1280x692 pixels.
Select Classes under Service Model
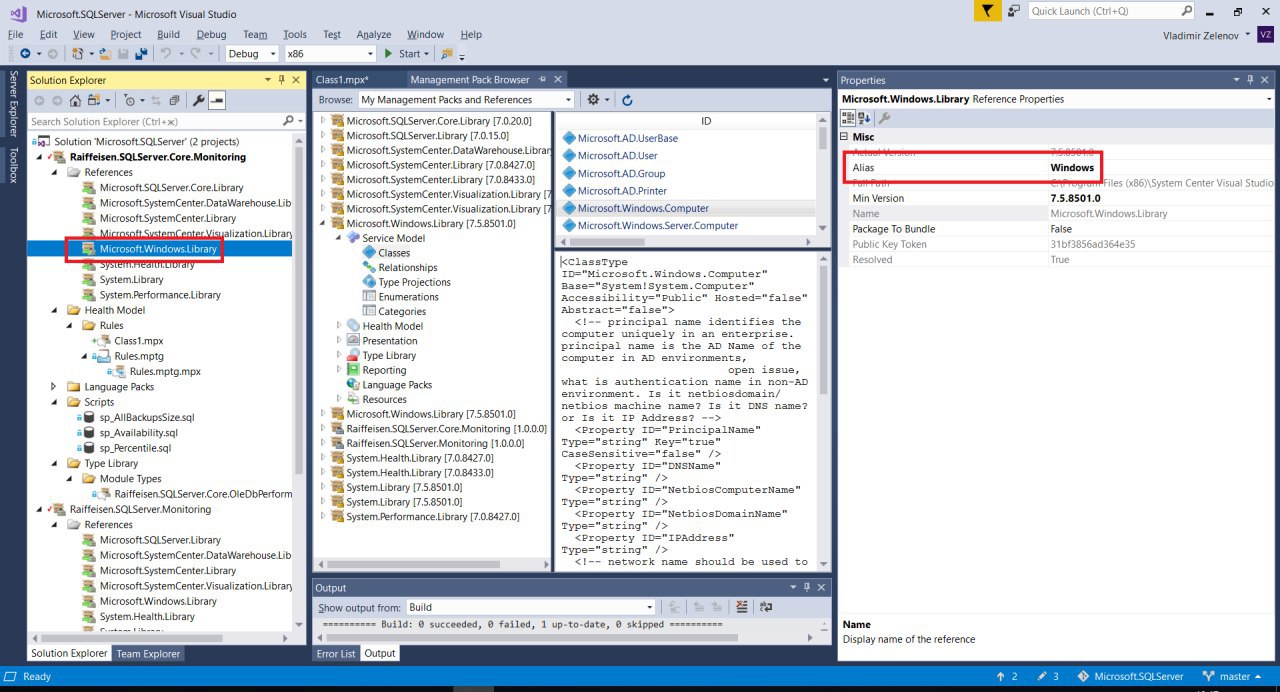[394, 253]
